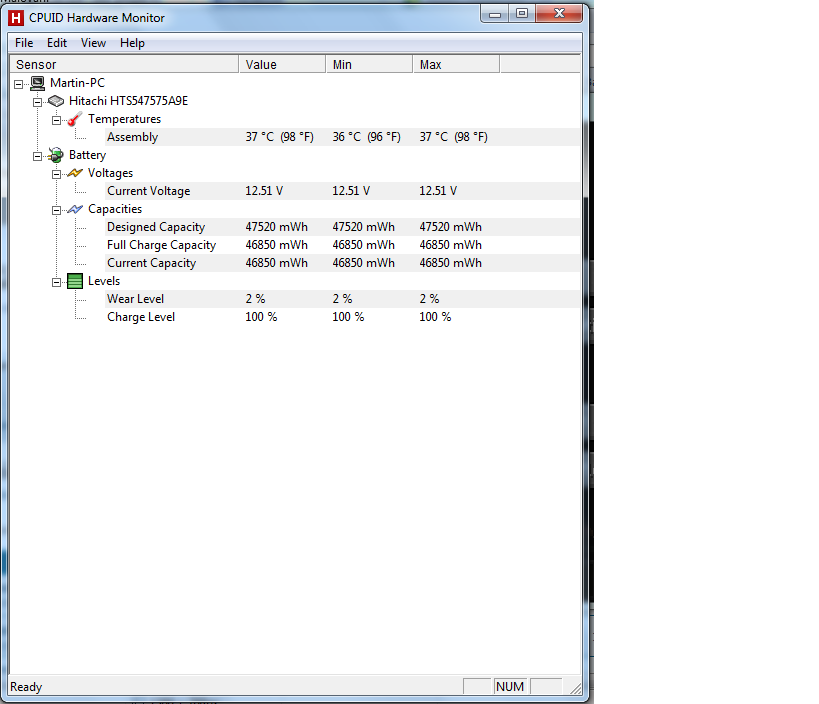Screen dimensions: 819x704
Task: Click the computer icon beside Martin-PC
Action: point(38,83)
